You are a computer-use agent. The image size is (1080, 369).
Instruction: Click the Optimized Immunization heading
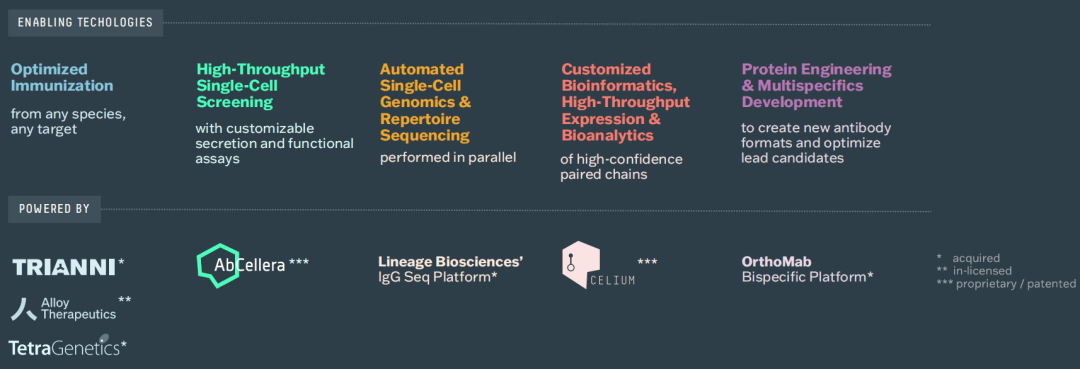[x=62, y=77]
